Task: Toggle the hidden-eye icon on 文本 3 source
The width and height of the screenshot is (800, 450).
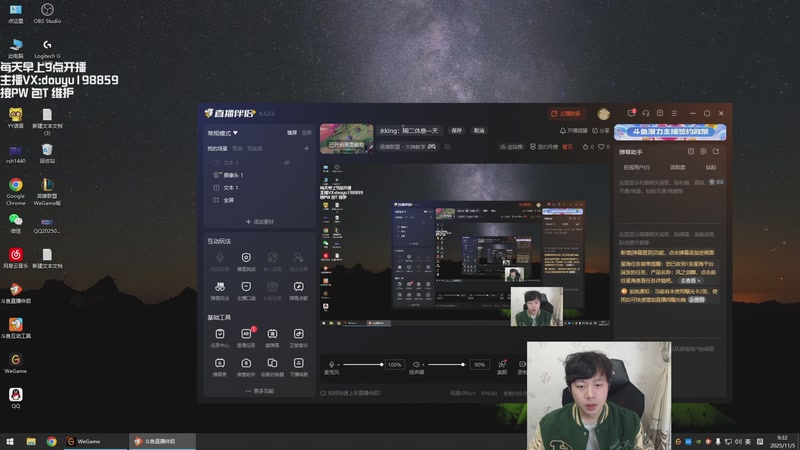Action: tap(287, 163)
